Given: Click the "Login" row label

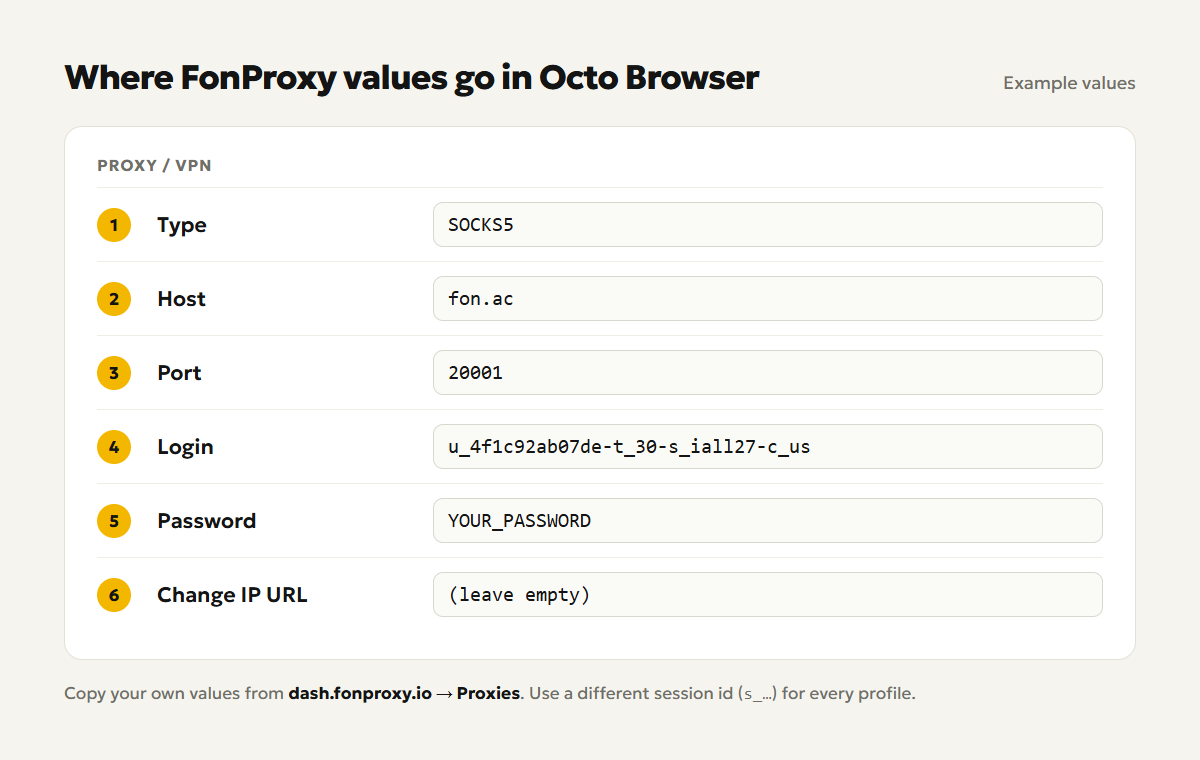Looking at the screenshot, I should click(x=185, y=447).
